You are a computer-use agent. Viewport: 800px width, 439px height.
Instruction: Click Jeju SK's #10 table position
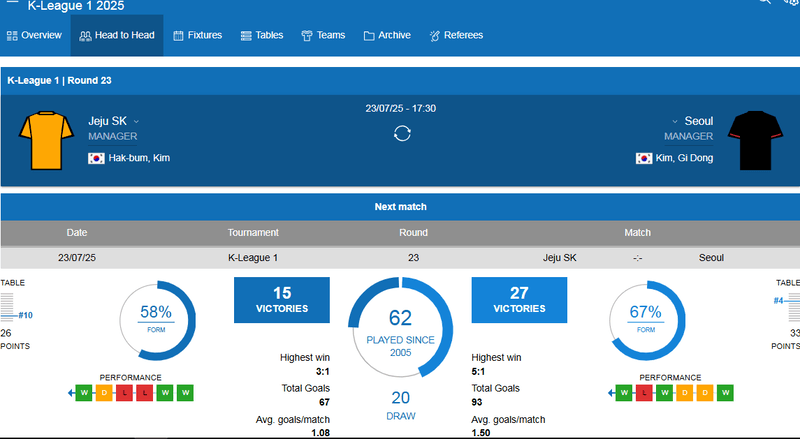(x=26, y=315)
